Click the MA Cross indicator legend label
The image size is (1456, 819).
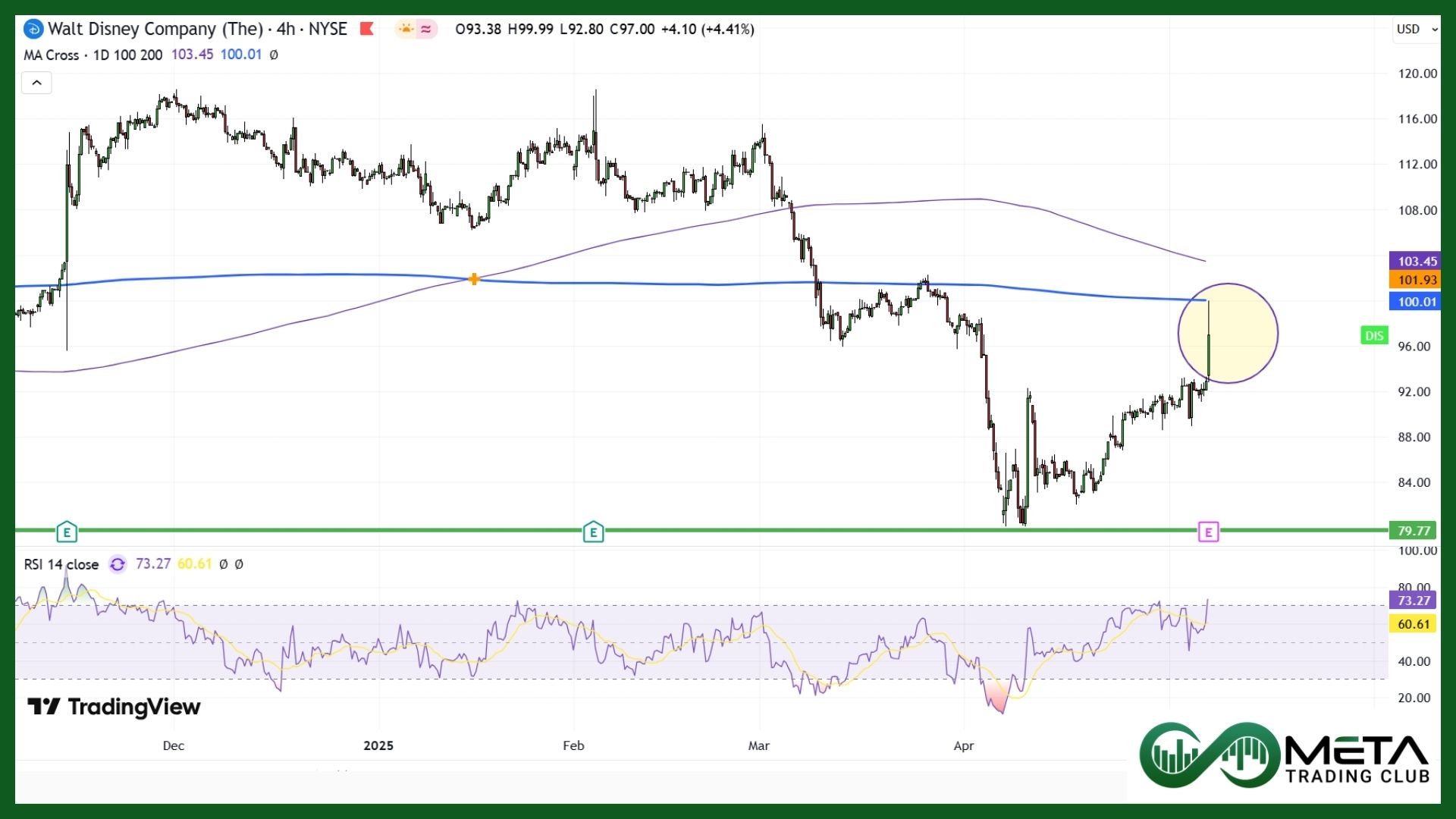(x=51, y=55)
